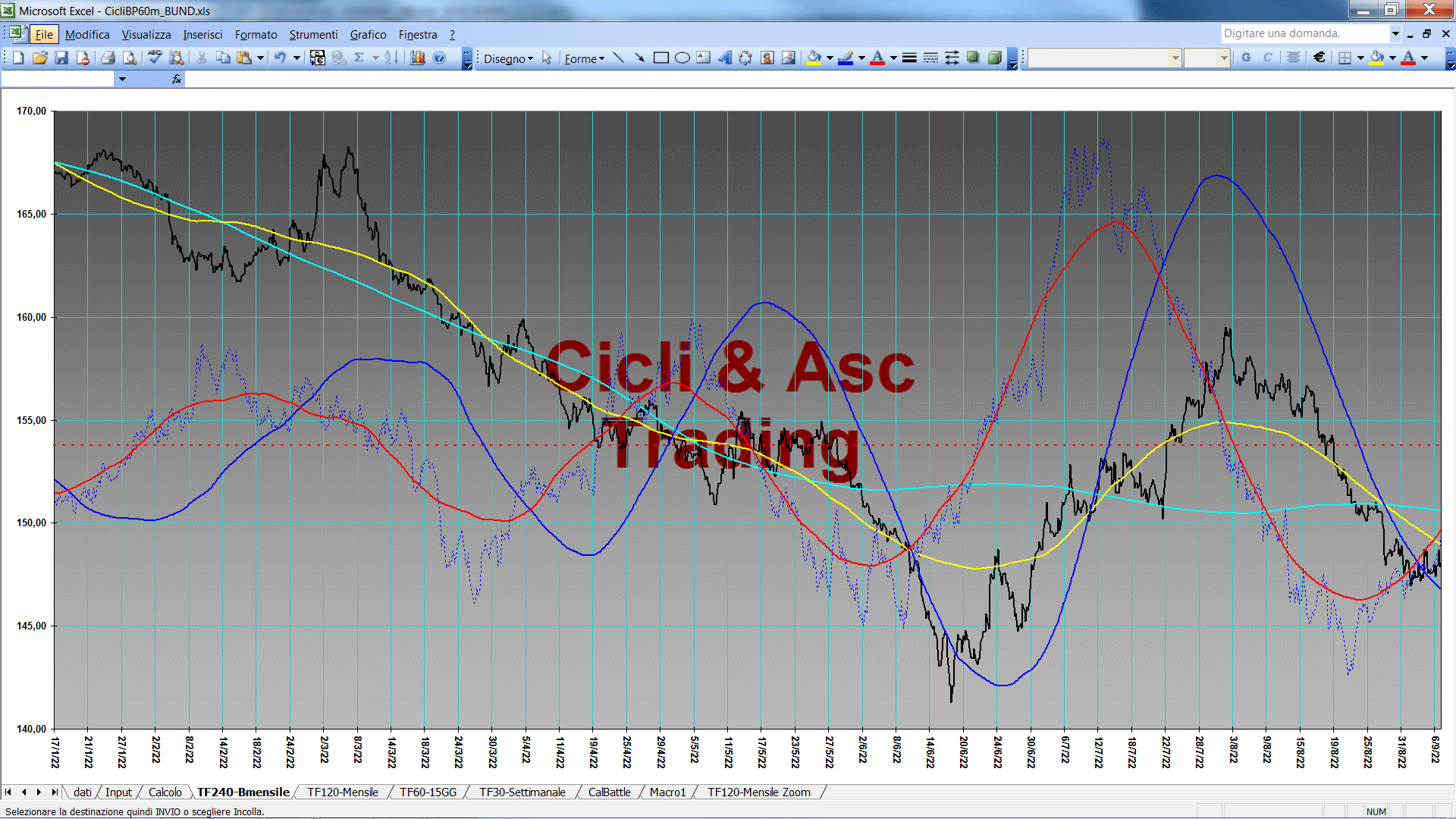Open the Inserisci menu
Viewport: 1456px width, 819px height.
(202, 34)
